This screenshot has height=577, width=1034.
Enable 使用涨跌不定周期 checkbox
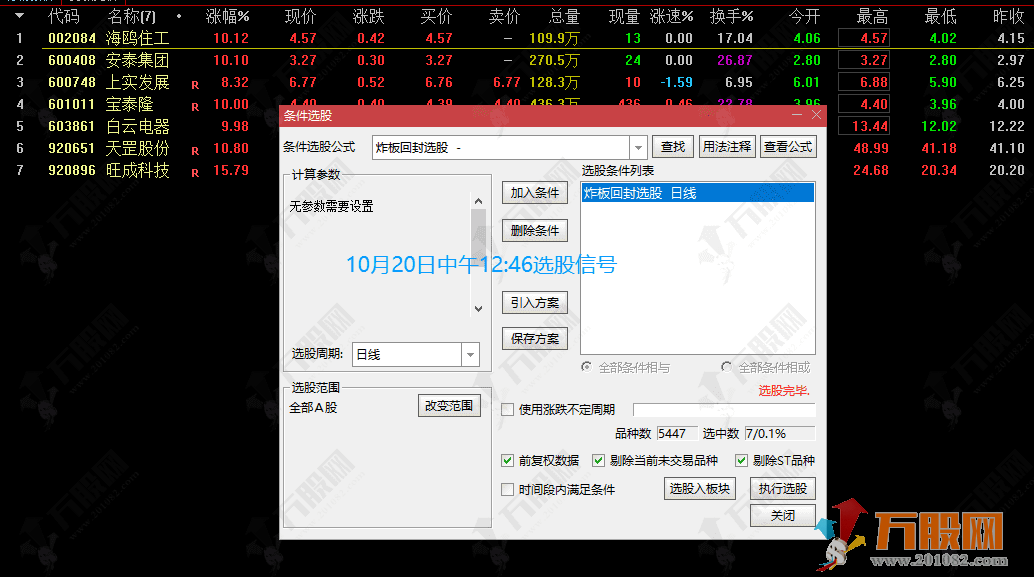[508, 409]
